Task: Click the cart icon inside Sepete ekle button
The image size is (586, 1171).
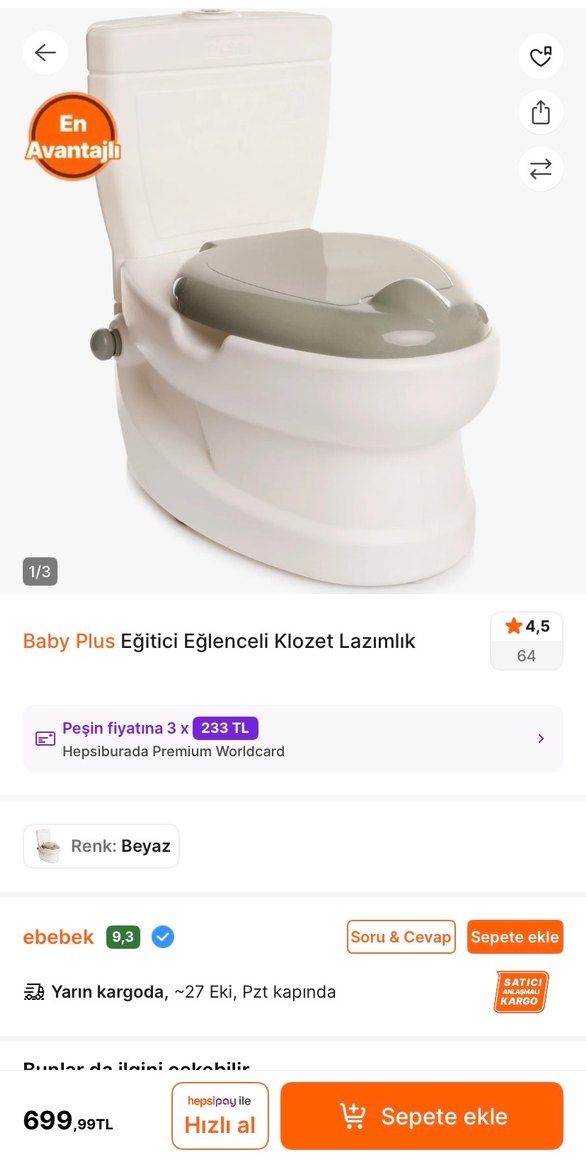Action: (352, 1116)
